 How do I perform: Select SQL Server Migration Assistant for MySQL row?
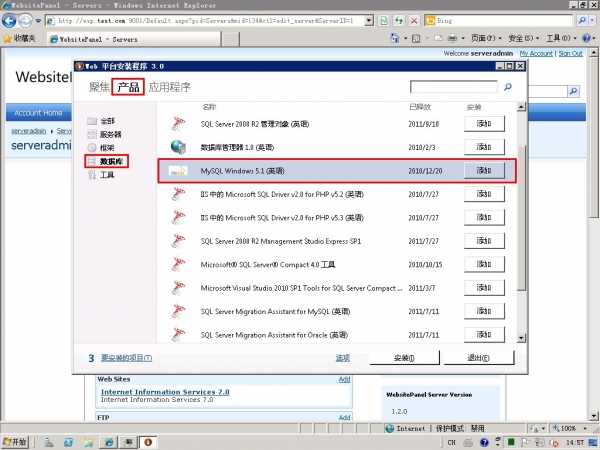[x=337, y=311]
